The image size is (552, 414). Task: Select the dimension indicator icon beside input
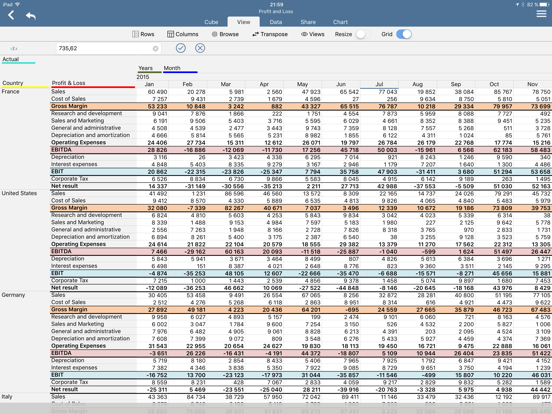point(13,49)
